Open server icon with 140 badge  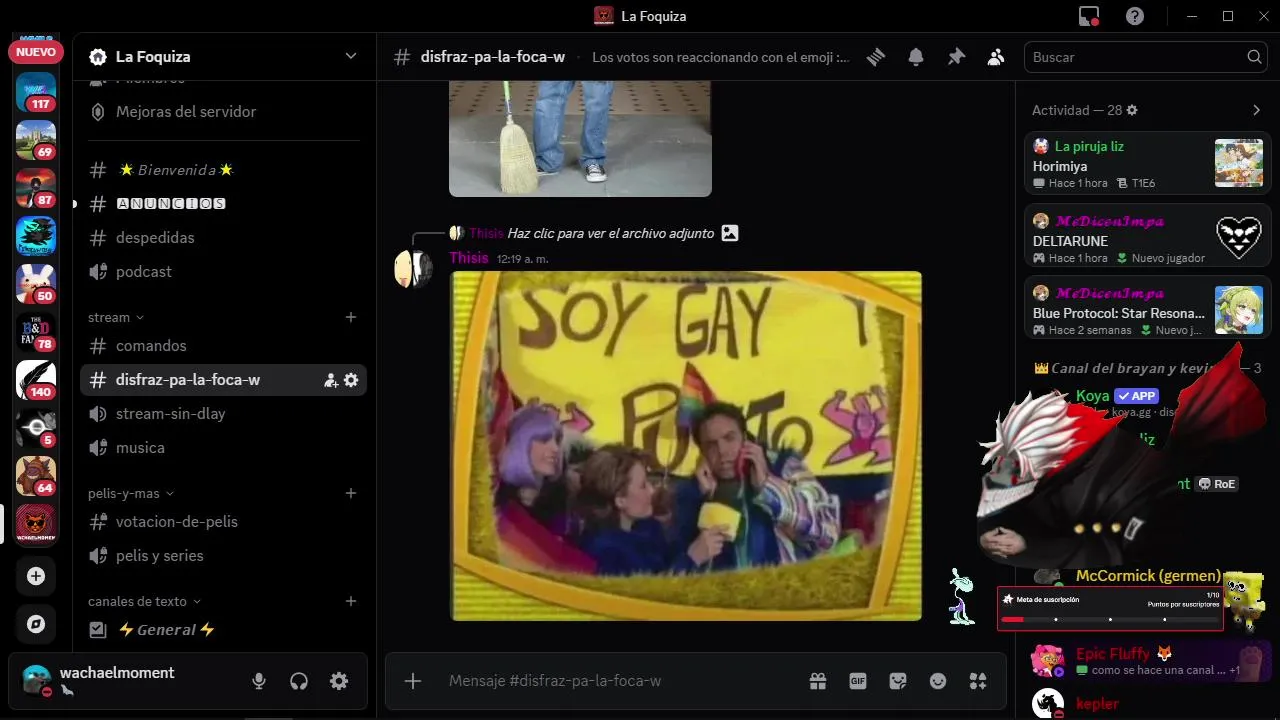coord(36,380)
